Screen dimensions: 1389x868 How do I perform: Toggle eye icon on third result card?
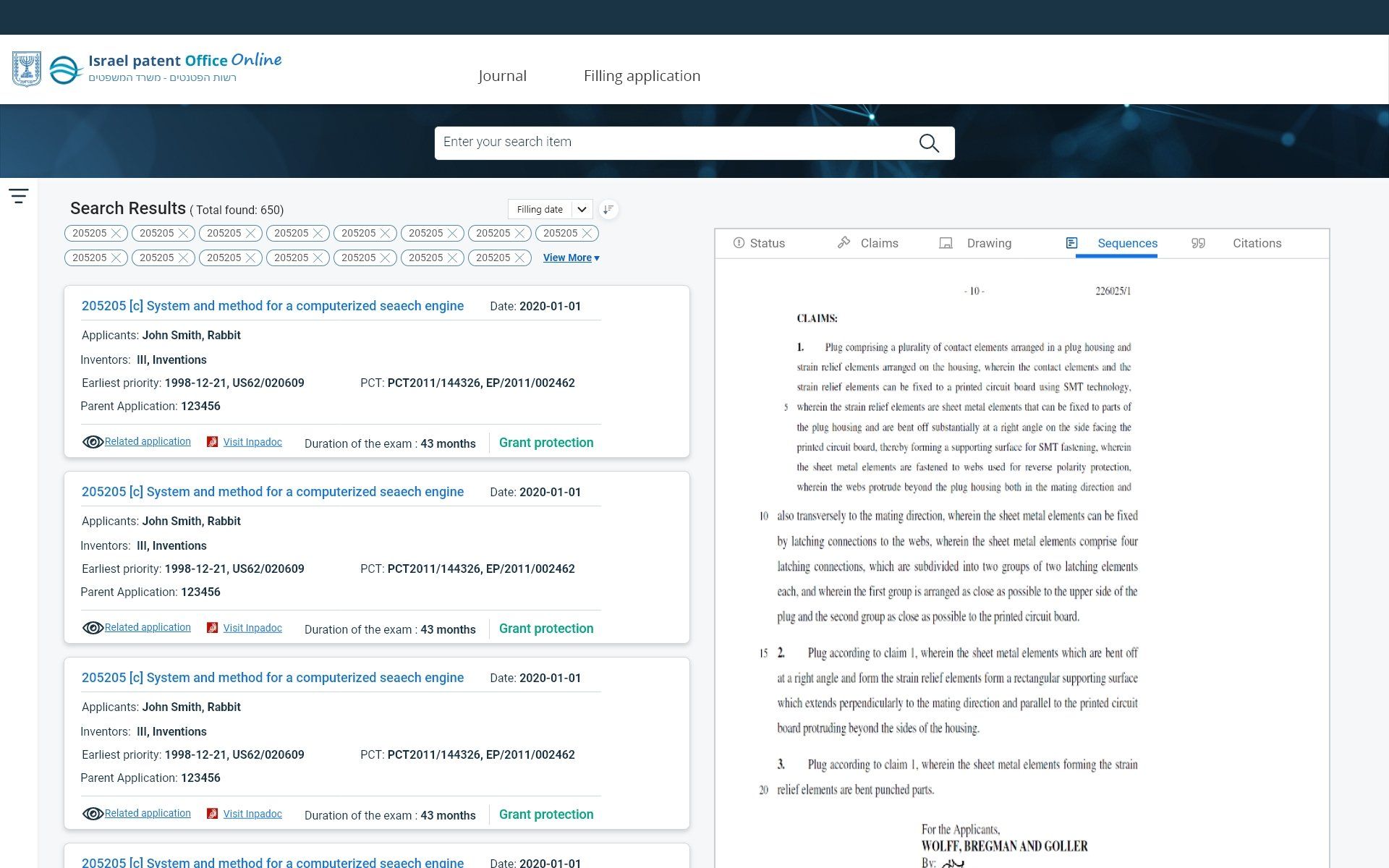[x=93, y=814]
